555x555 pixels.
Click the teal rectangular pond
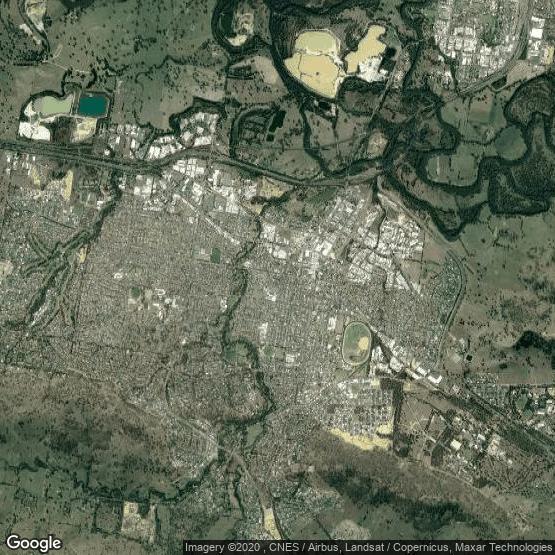click(92, 105)
